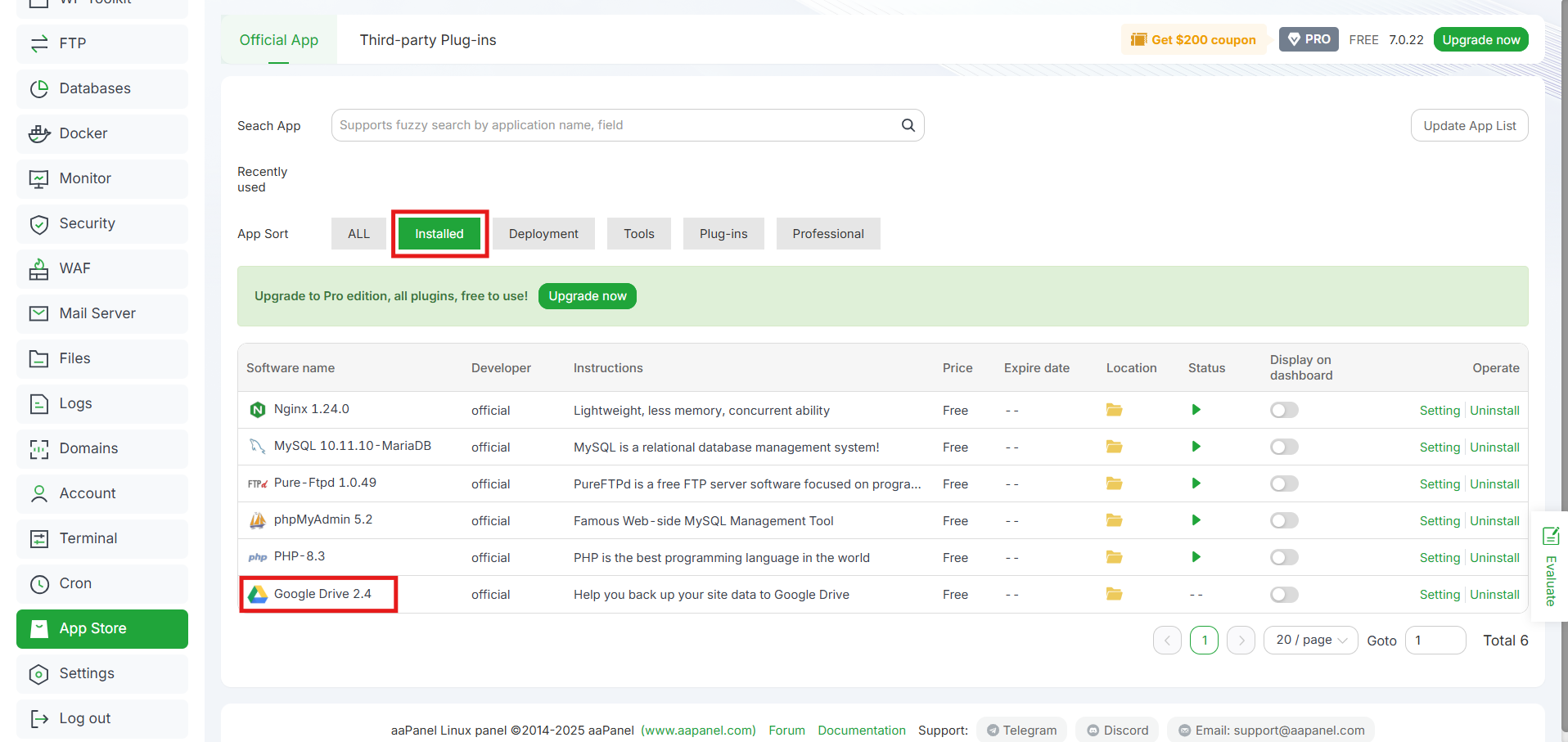The height and width of the screenshot is (742, 1568).
Task: Open the Cron section from sidebar
Action: pos(74,583)
